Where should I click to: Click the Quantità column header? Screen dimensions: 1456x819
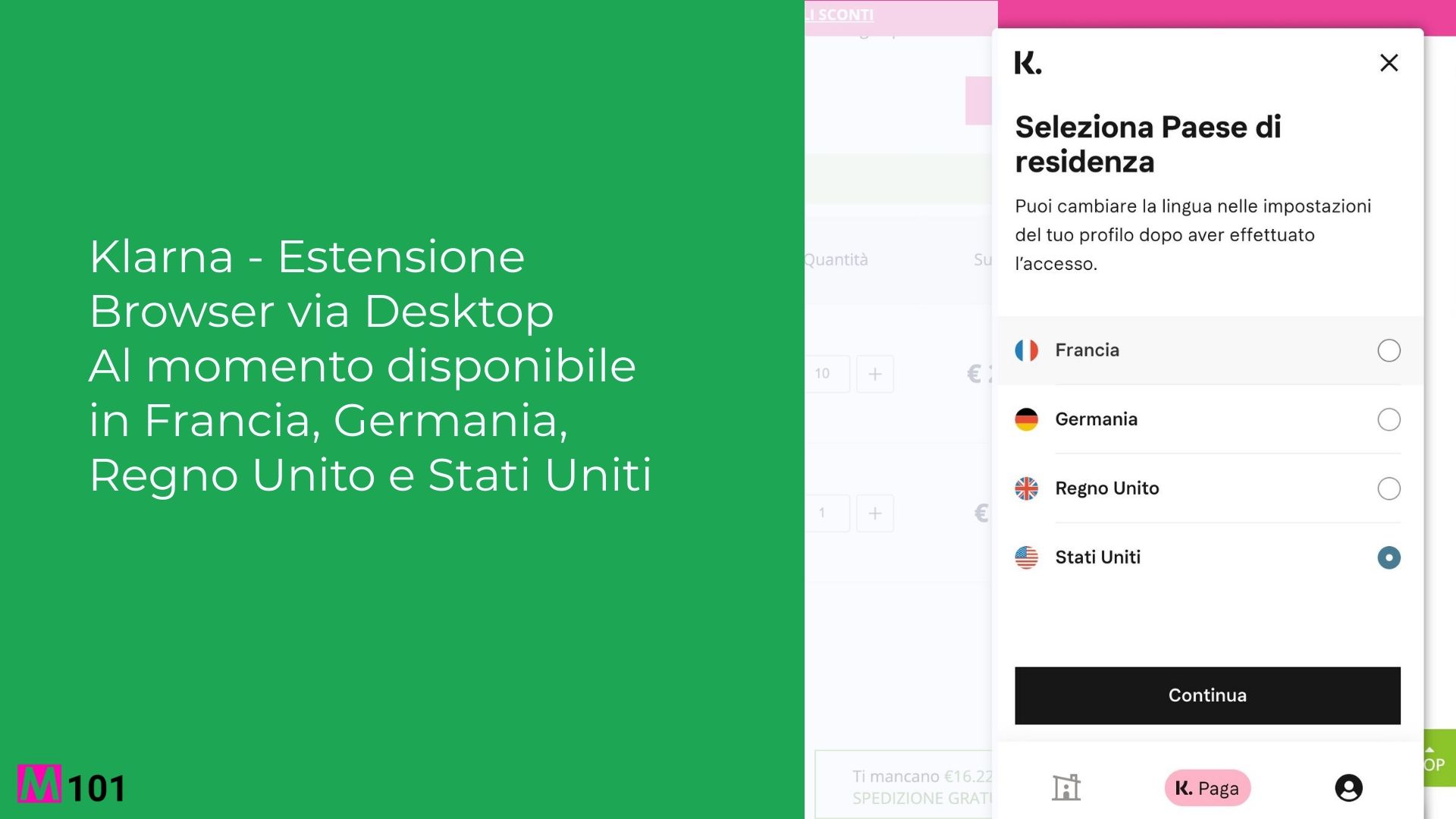[x=836, y=260]
